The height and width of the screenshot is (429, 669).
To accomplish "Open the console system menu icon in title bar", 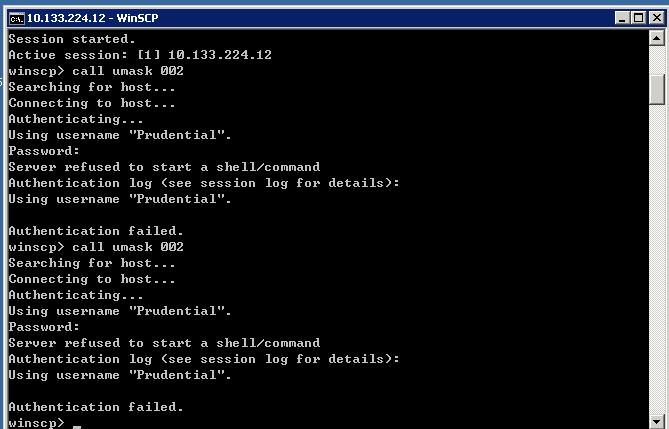I will pos(15,18).
